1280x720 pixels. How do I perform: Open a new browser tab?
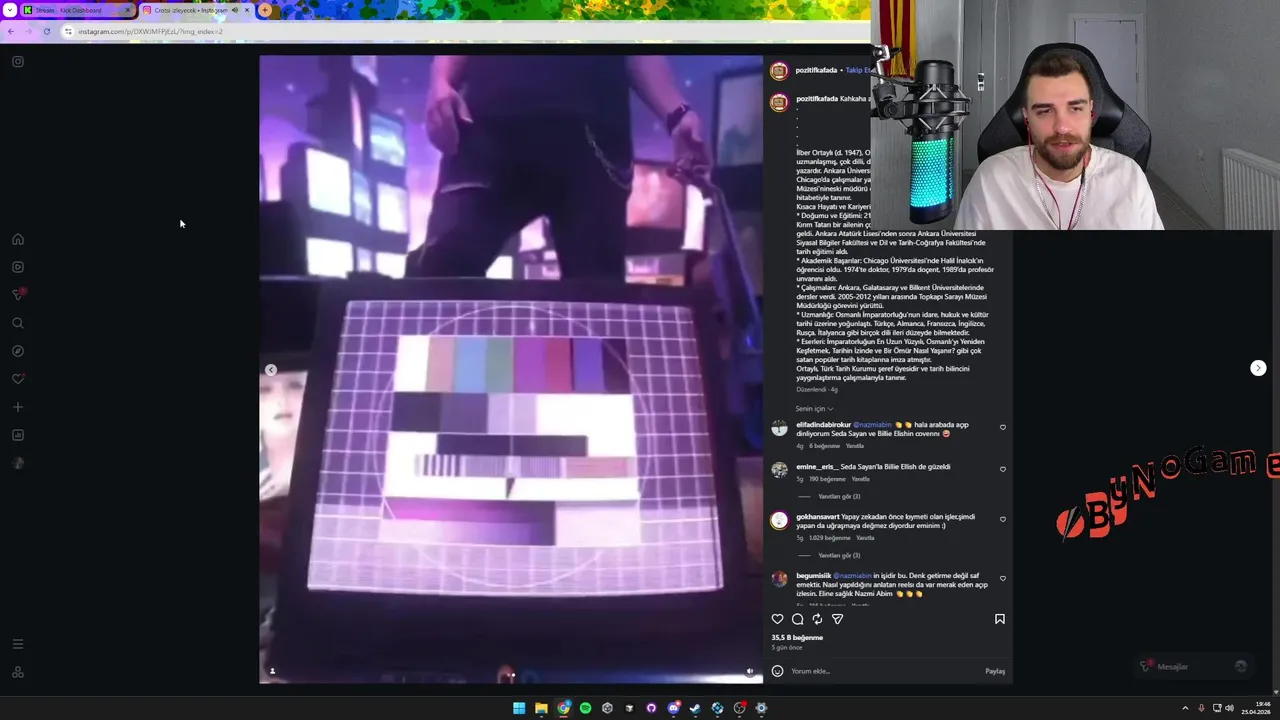[x=265, y=10]
